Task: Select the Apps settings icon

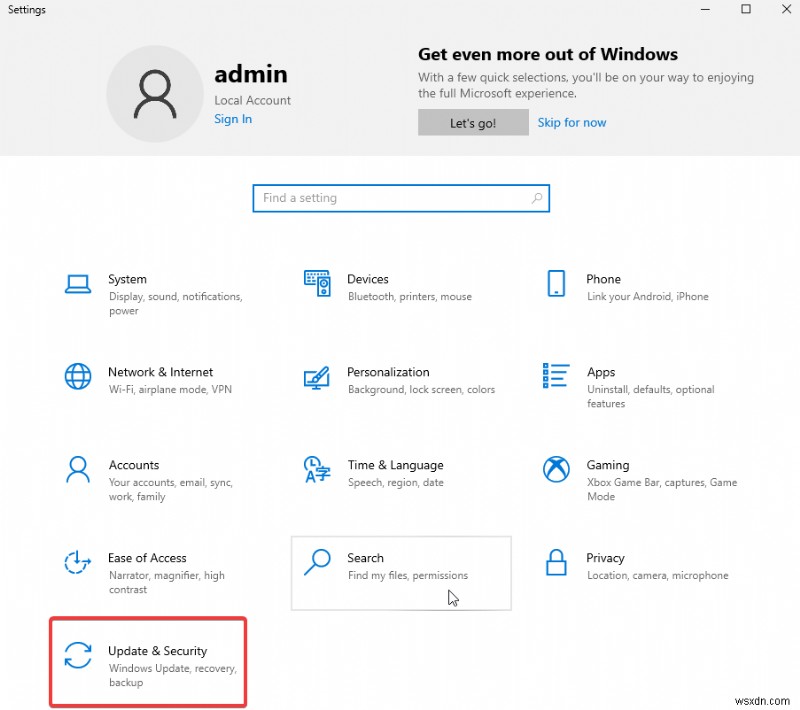Action: point(556,377)
